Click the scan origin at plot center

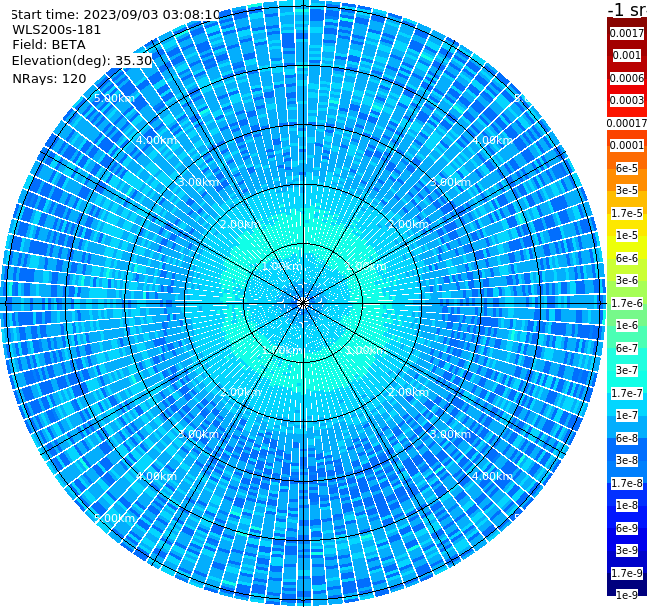303,304
